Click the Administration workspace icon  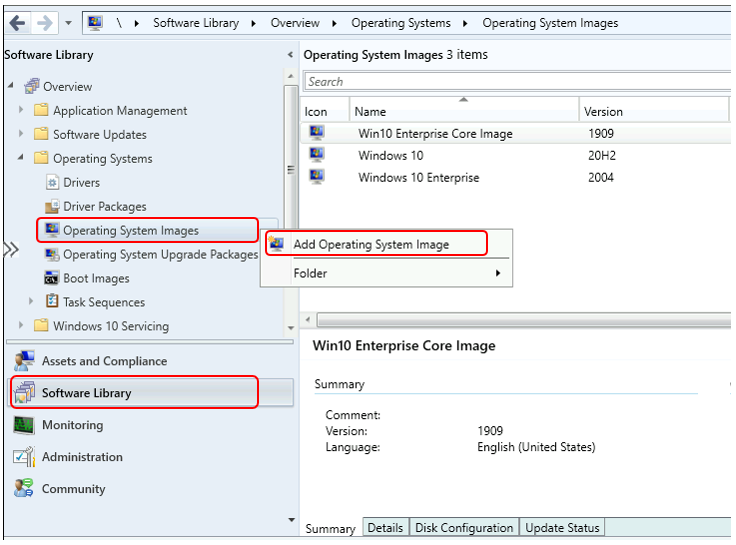click(24, 457)
